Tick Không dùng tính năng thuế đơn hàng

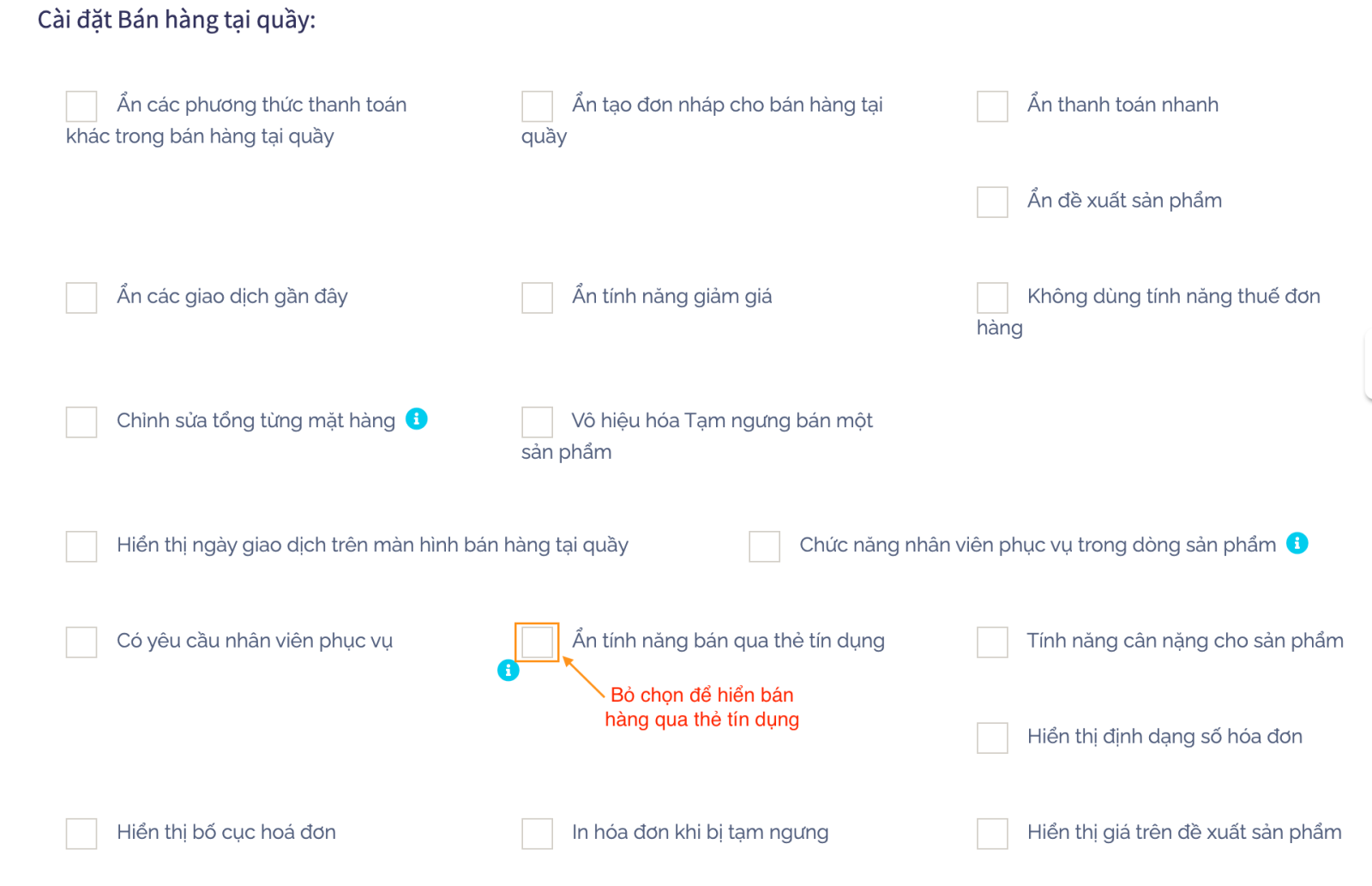(x=992, y=298)
